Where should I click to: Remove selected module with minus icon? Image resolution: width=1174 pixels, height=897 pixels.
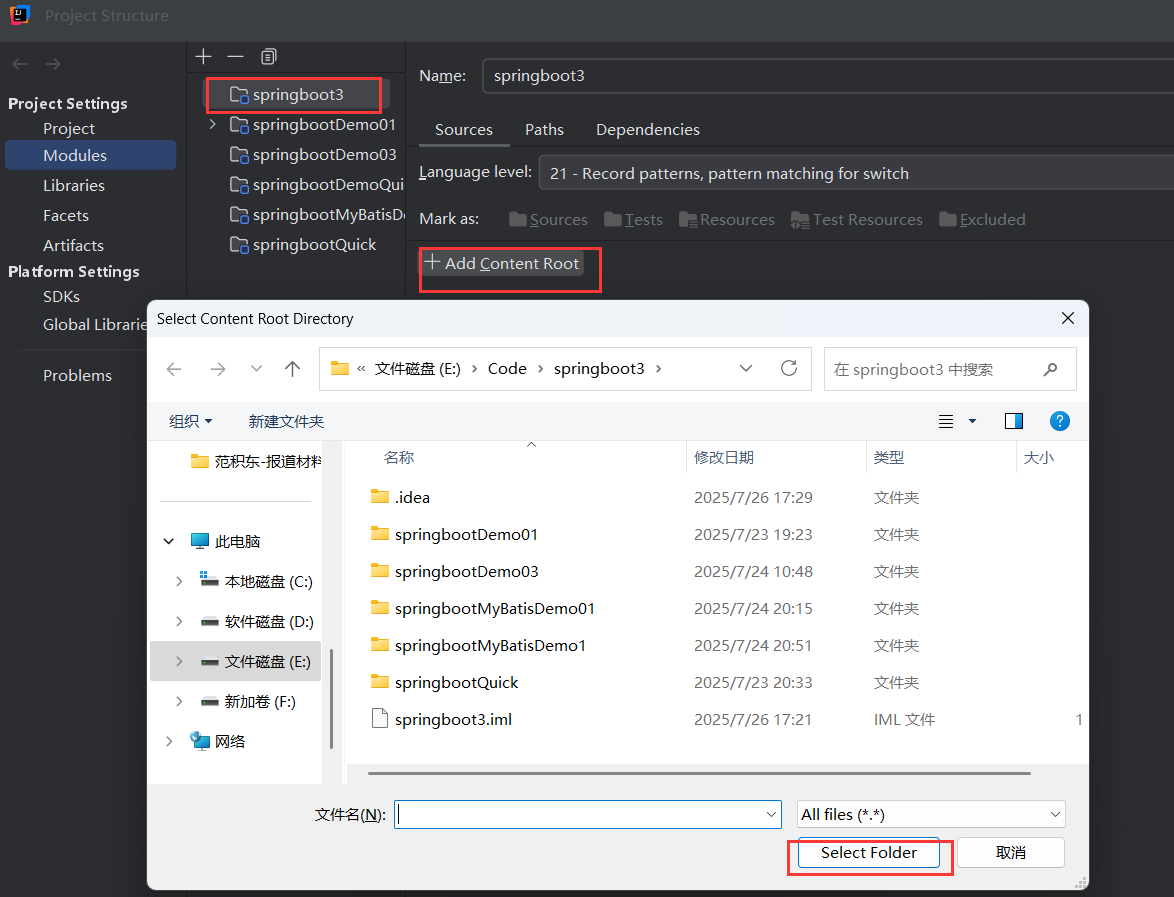[235, 56]
